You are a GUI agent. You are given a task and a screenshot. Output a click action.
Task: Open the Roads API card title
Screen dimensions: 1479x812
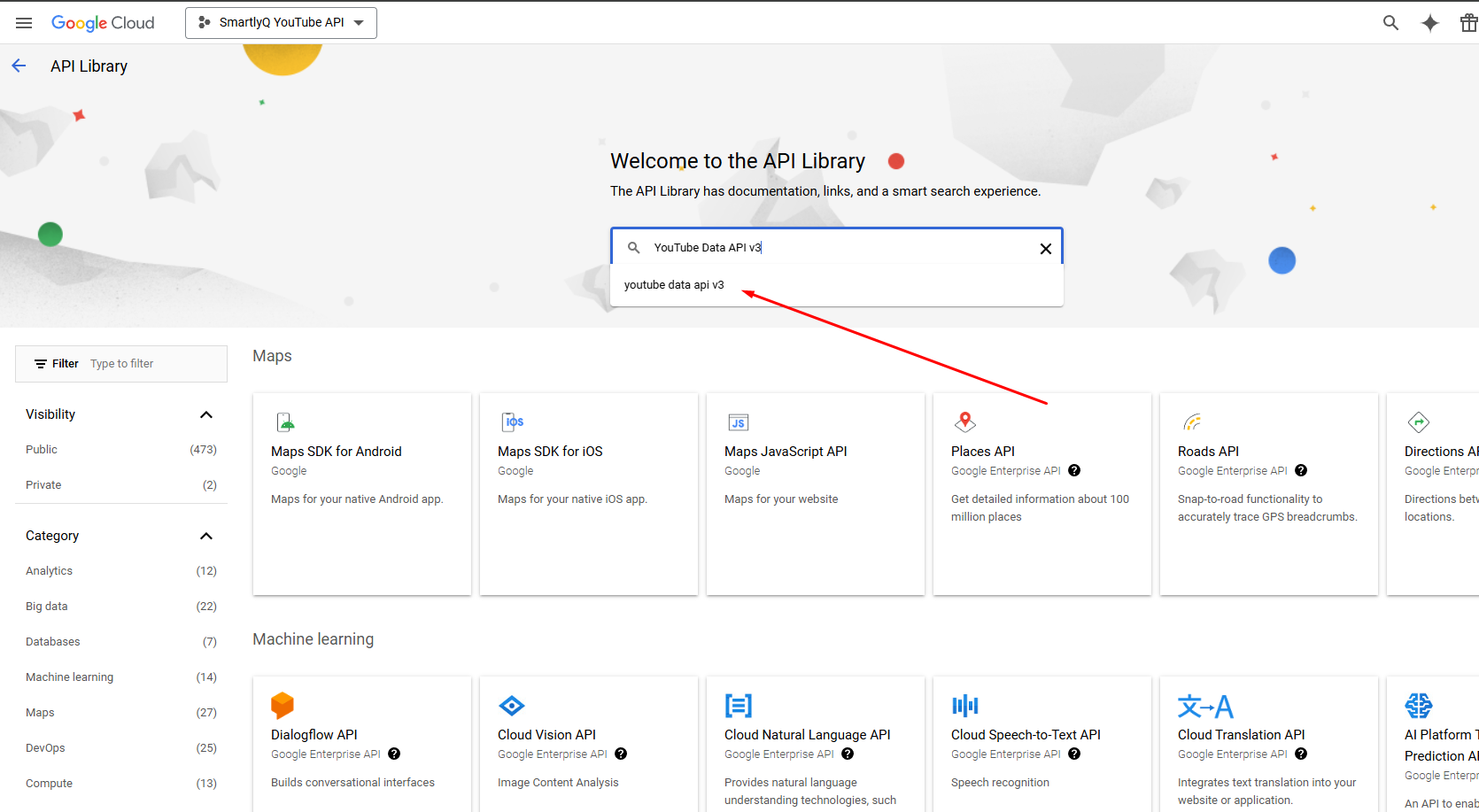click(x=1208, y=452)
